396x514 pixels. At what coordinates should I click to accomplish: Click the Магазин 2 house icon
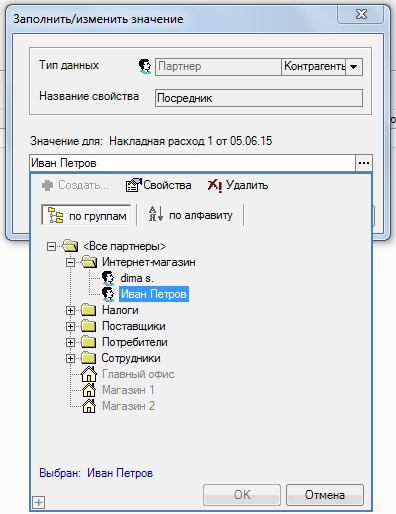coord(89,406)
